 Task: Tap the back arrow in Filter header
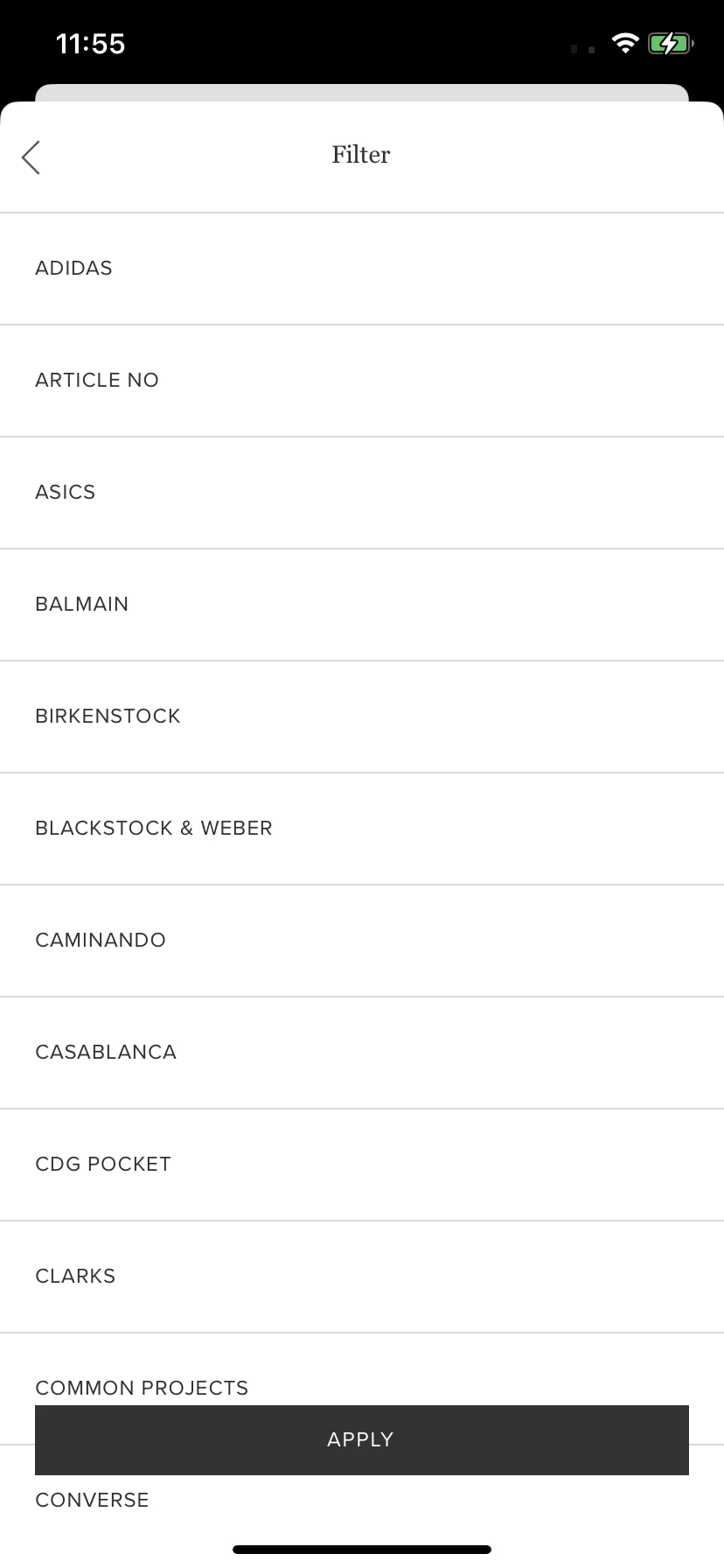click(31, 157)
